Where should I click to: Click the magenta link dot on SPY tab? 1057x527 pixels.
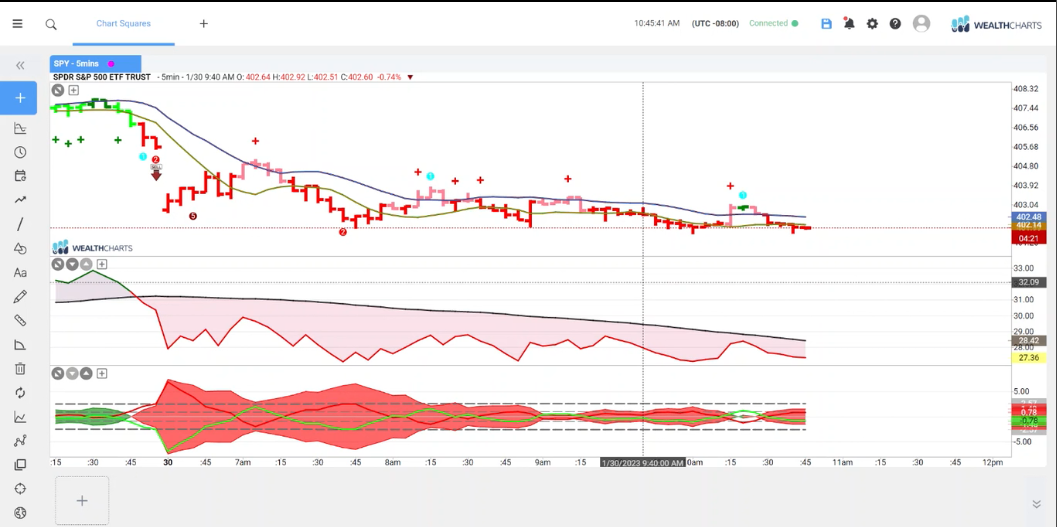tap(111, 64)
